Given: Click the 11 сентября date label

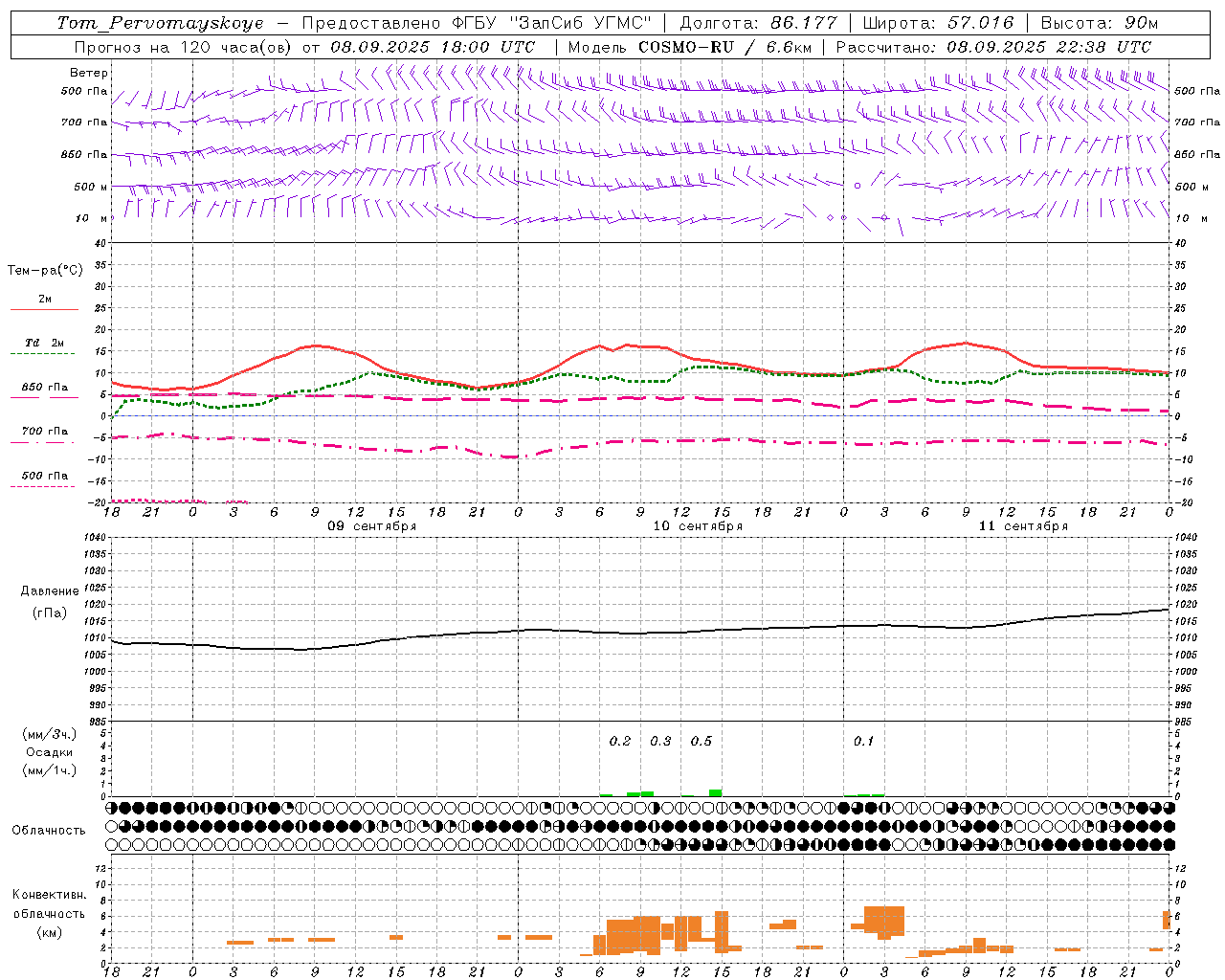Looking at the screenshot, I should 1023,526.
